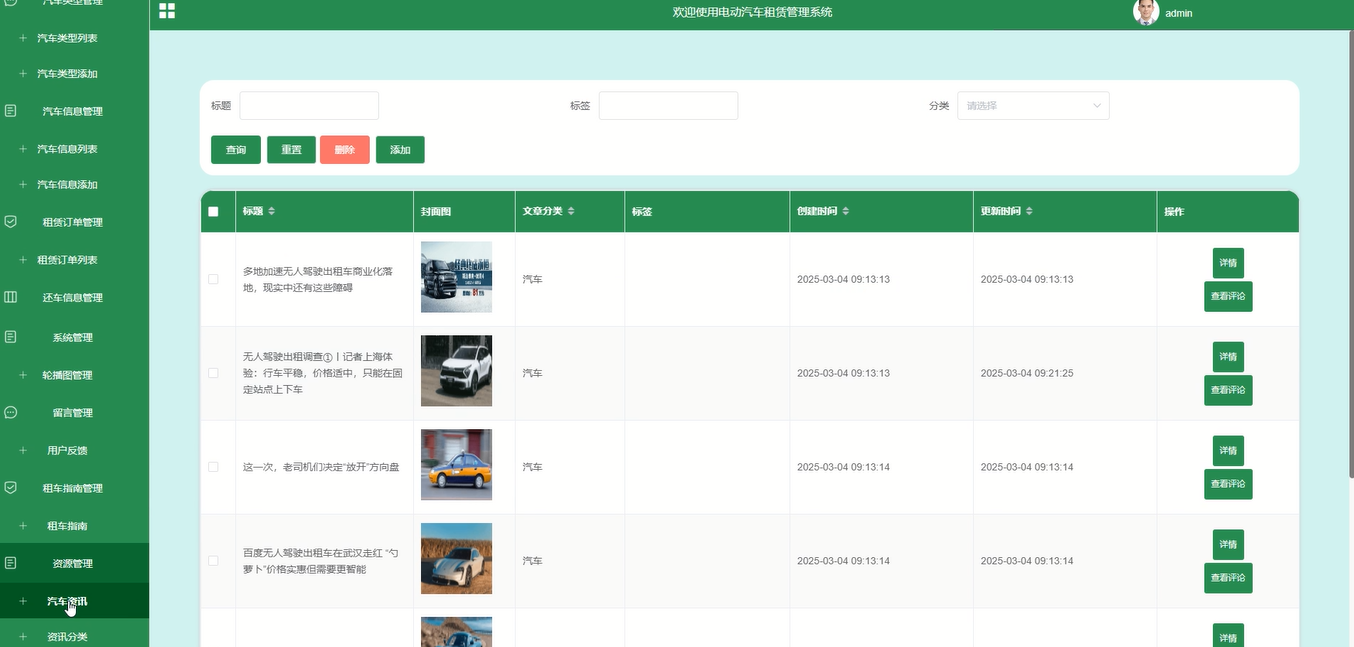The width and height of the screenshot is (1354, 647).
Task: Click the plus icon beside 汽车资讯
Action: tap(23, 601)
